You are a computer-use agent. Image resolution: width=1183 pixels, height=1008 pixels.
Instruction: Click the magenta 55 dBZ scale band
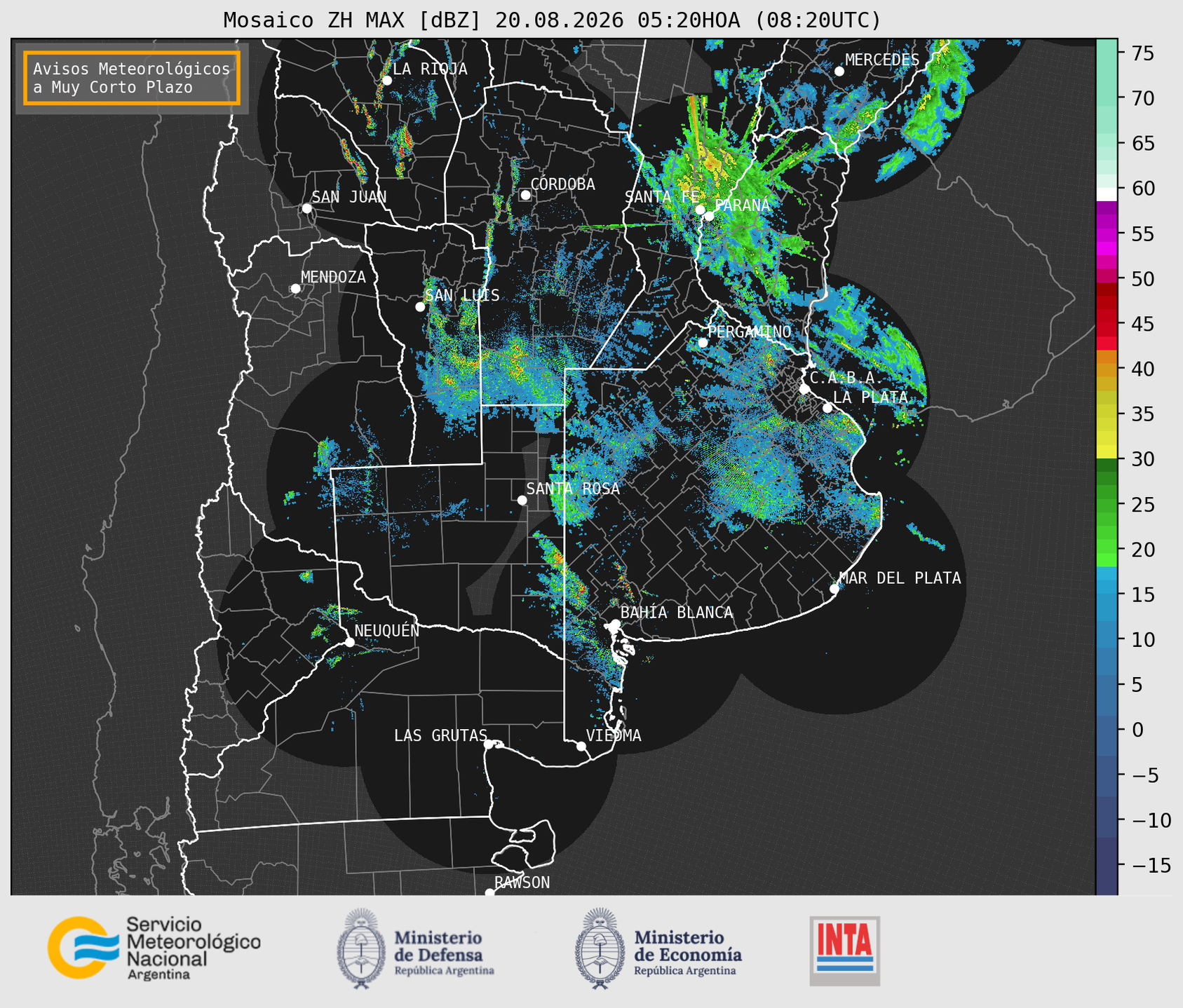tap(1107, 234)
